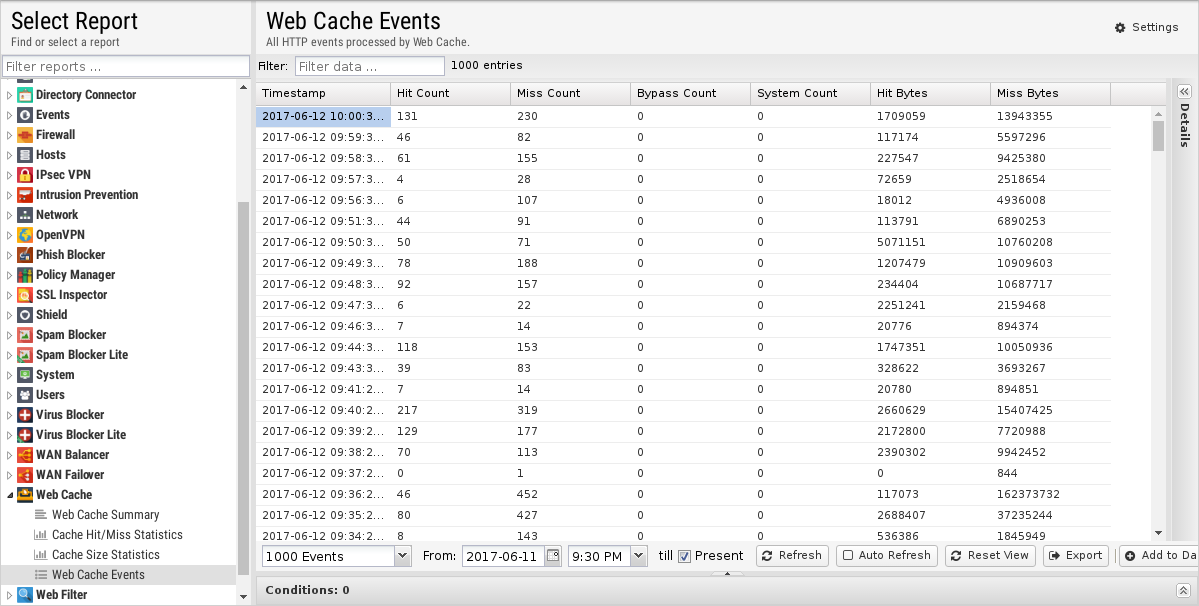Click the Filter reports input field

click(126, 66)
